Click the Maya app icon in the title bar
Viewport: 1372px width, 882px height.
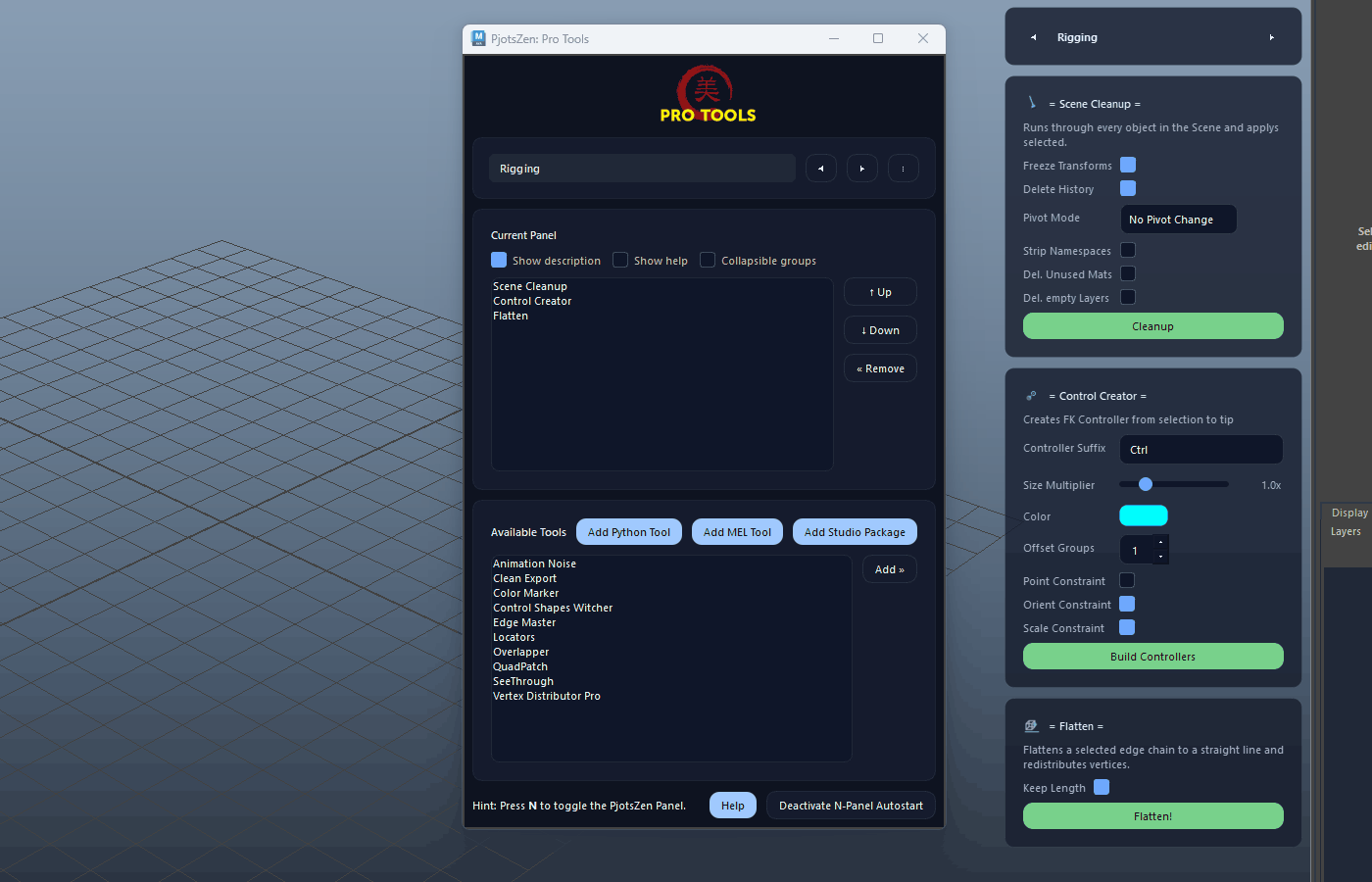[x=478, y=38]
